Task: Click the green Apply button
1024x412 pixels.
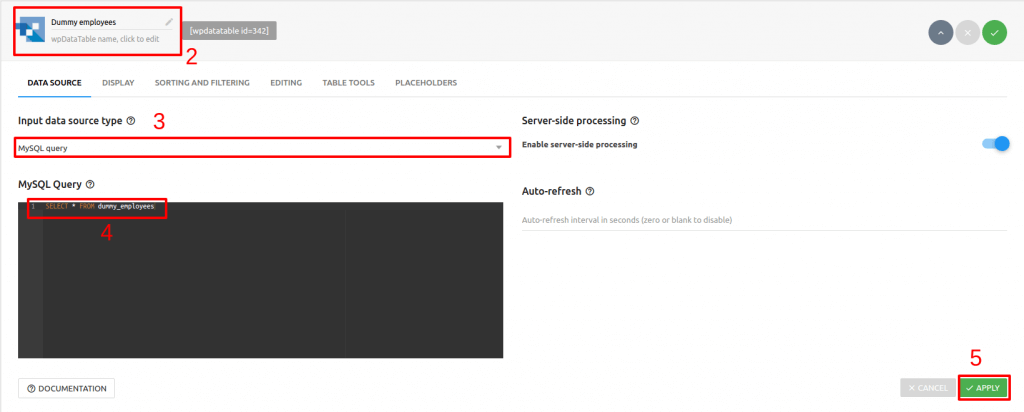Action: click(x=984, y=388)
